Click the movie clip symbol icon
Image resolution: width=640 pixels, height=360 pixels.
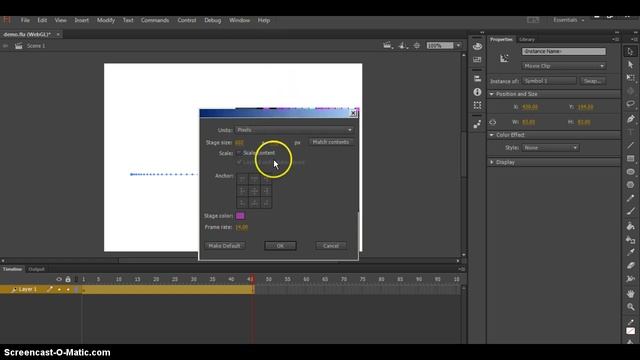coord(504,58)
